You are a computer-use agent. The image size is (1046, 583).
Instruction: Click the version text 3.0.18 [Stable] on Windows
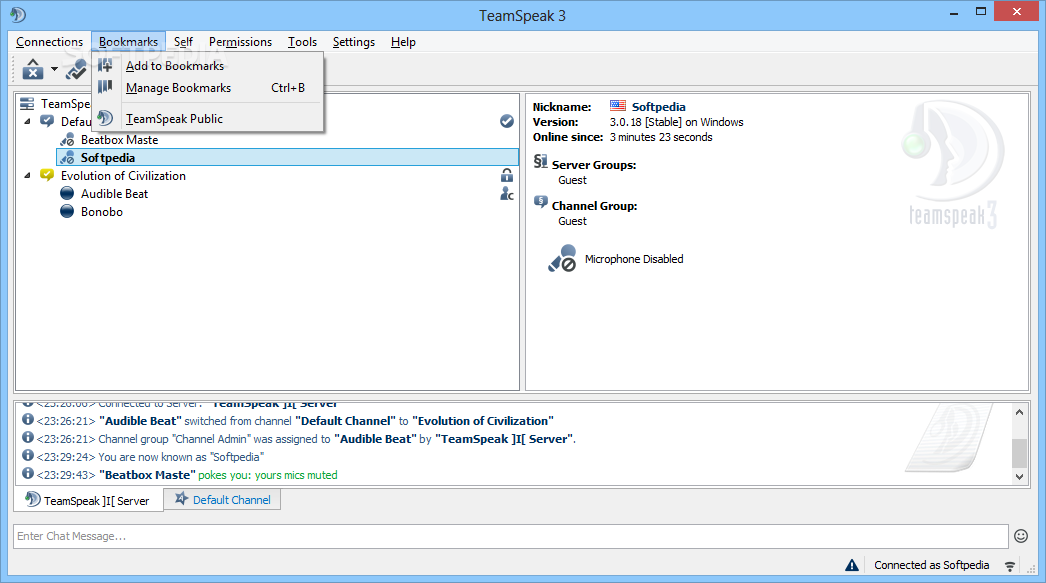pyautogui.click(x=676, y=122)
